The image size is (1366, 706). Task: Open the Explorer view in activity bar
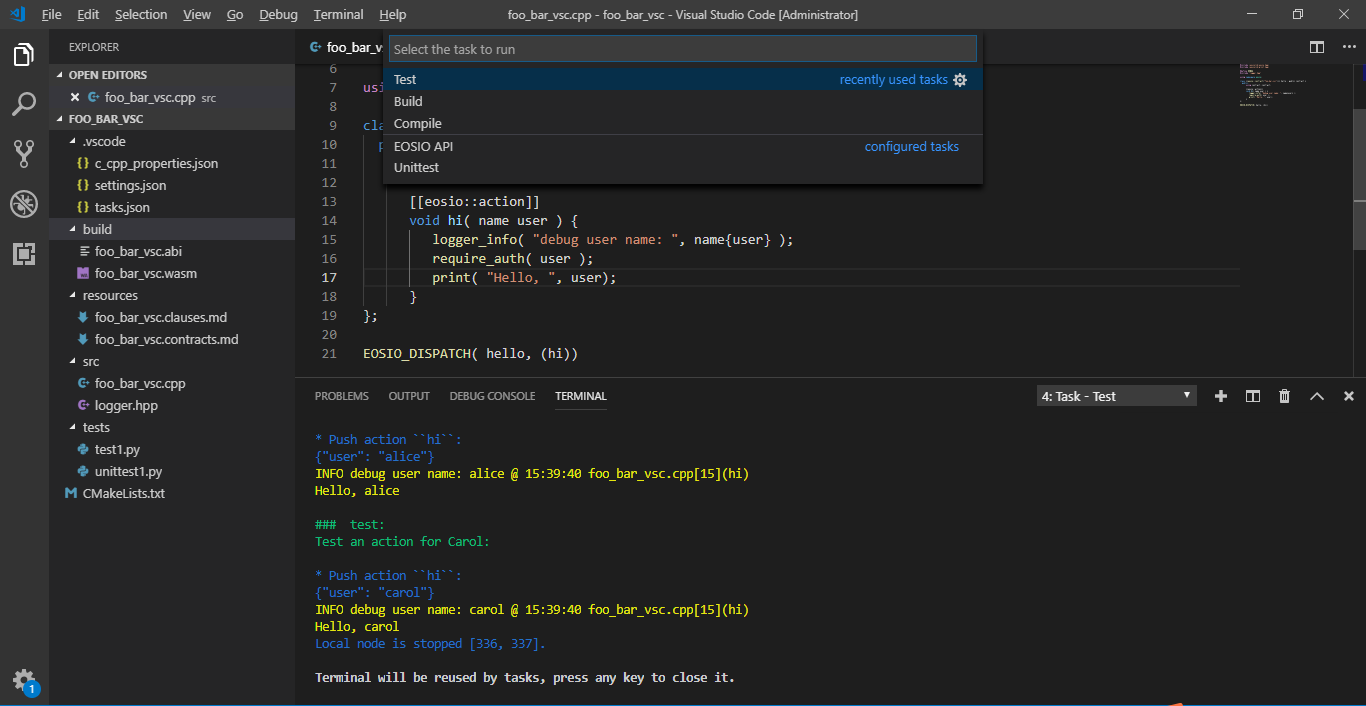[x=24, y=55]
